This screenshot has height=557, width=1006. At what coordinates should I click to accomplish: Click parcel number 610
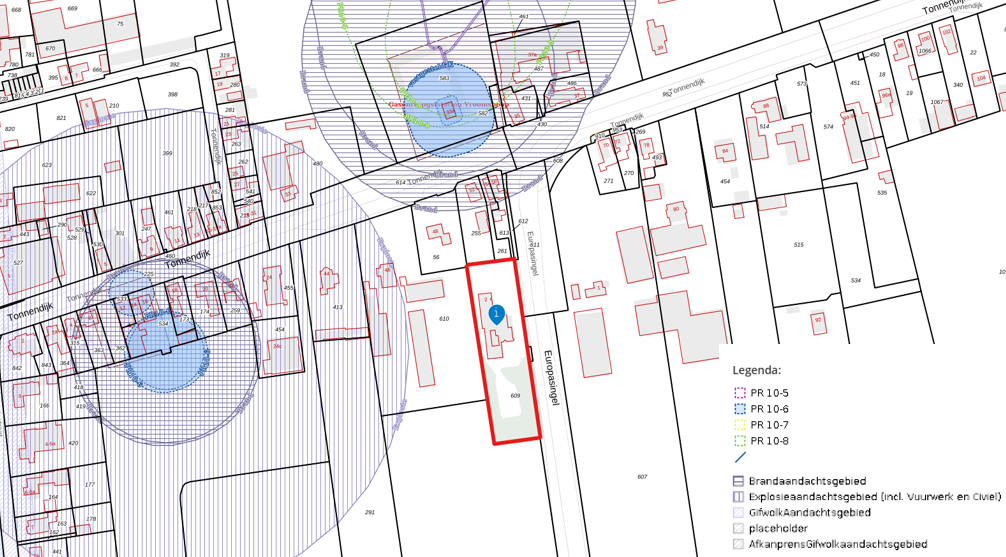pos(444,319)
